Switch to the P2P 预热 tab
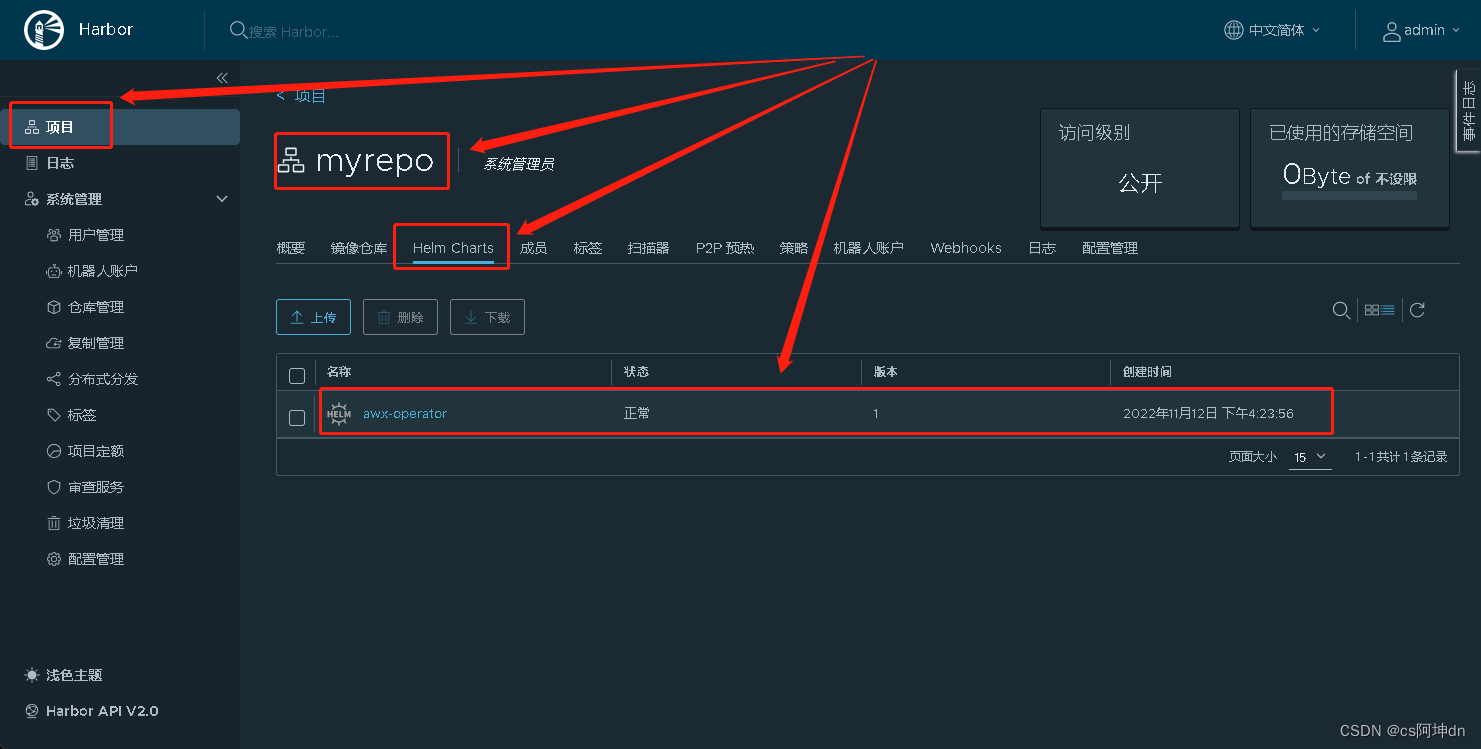The height and width of the screenshot is (749, 1481). tap(725, 248)
